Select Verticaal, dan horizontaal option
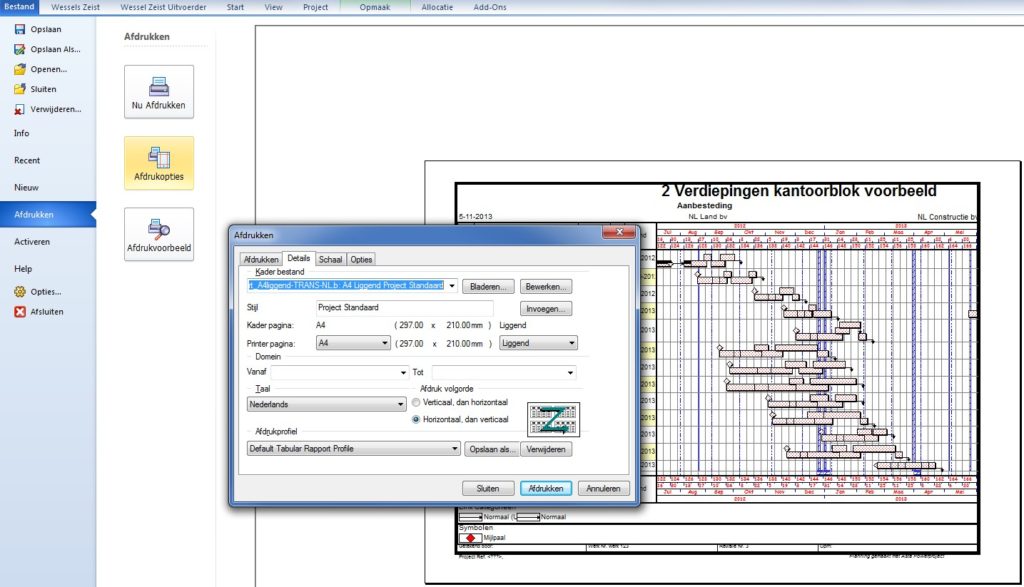This screenshot has height=587, width=1024. pyautogui.click(x=416, y=402)
